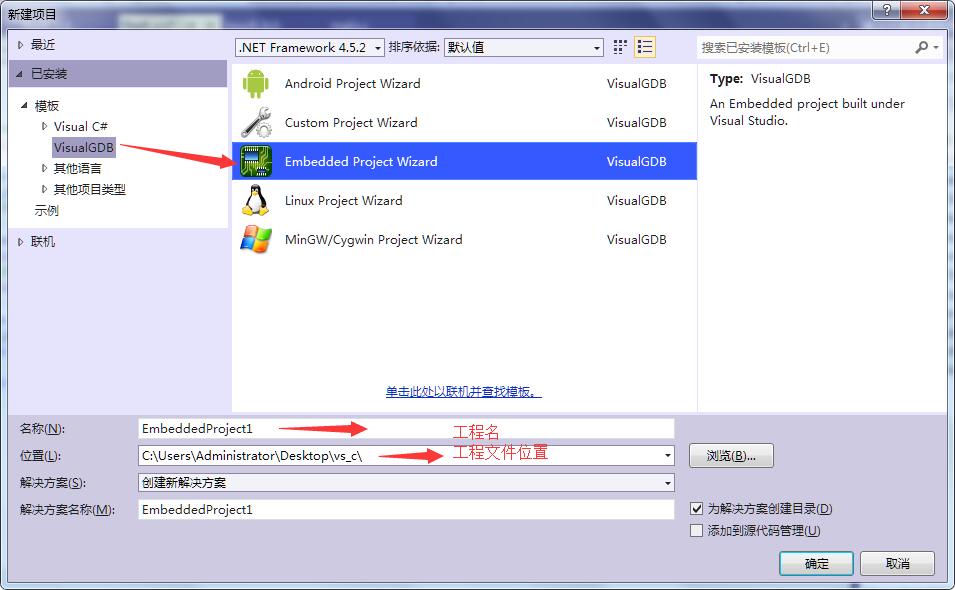The height and width of the screenshot is (590, 955).
Task: Click the 单击此处以联机并查找模板 link
Action: (463, 392)
